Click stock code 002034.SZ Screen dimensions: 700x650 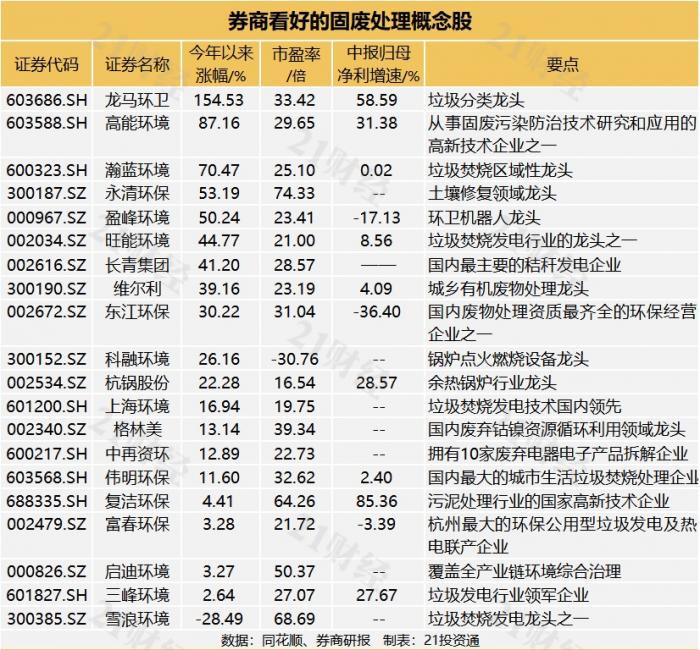(x=46, y=241)
